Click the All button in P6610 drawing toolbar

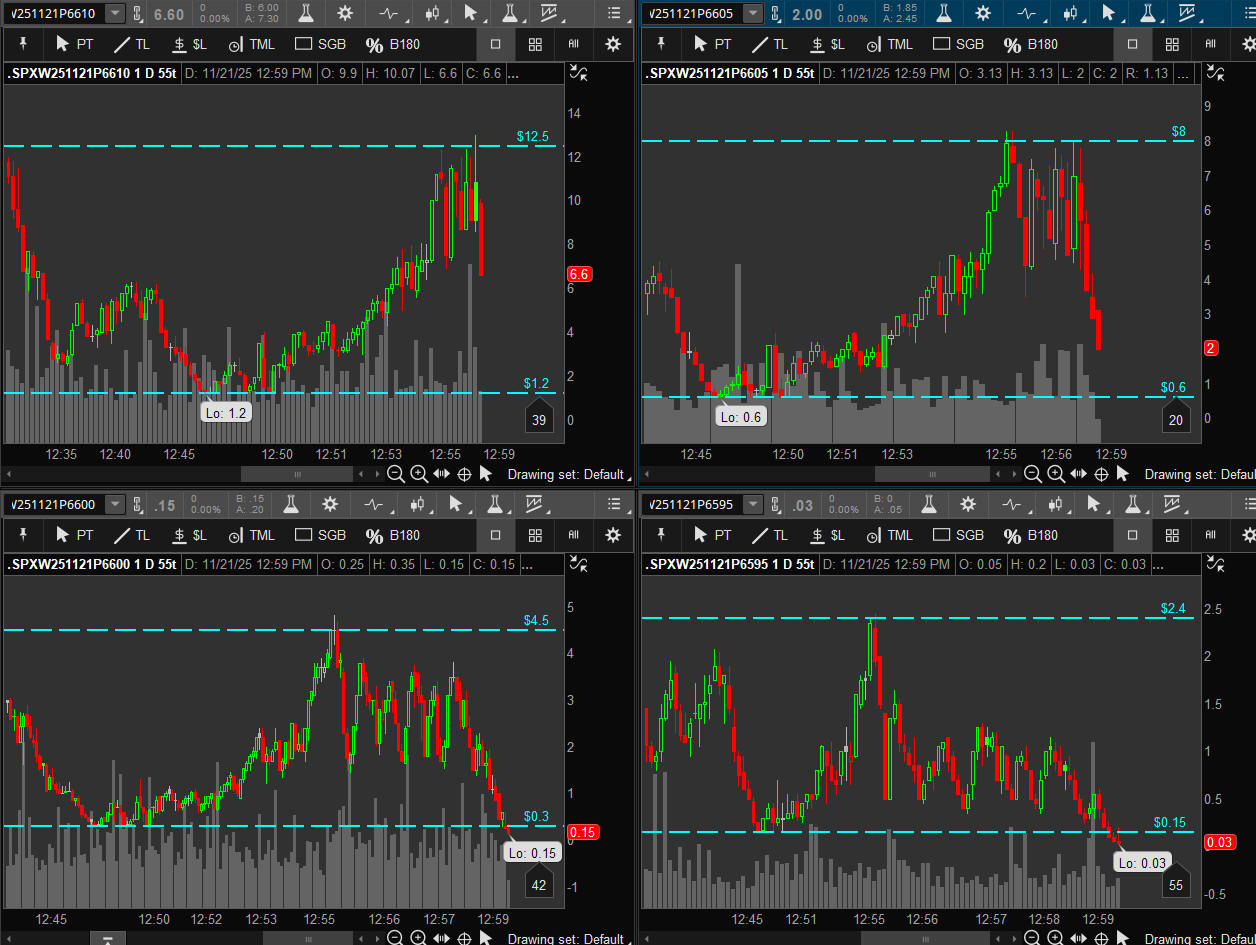coord(573,44)
